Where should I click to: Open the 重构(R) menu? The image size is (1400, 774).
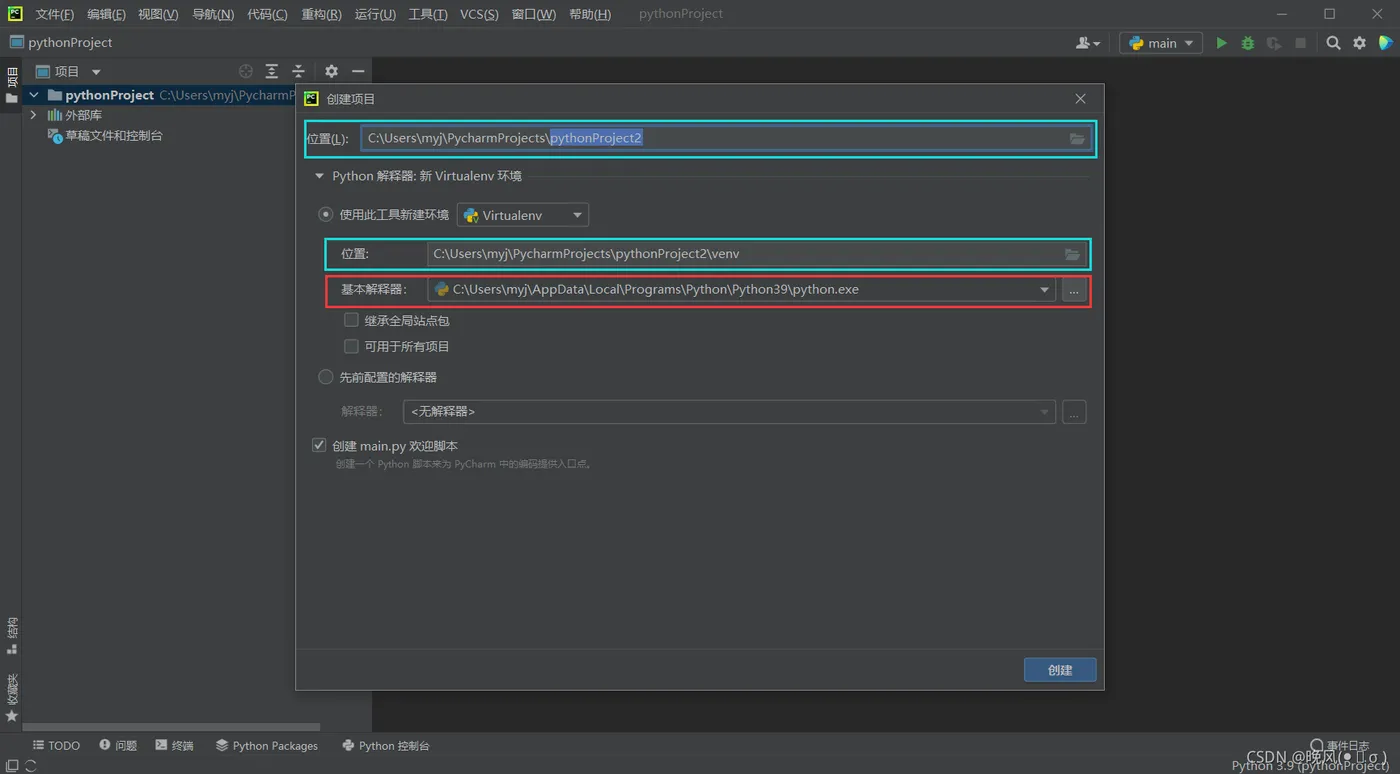click(321, 14)
